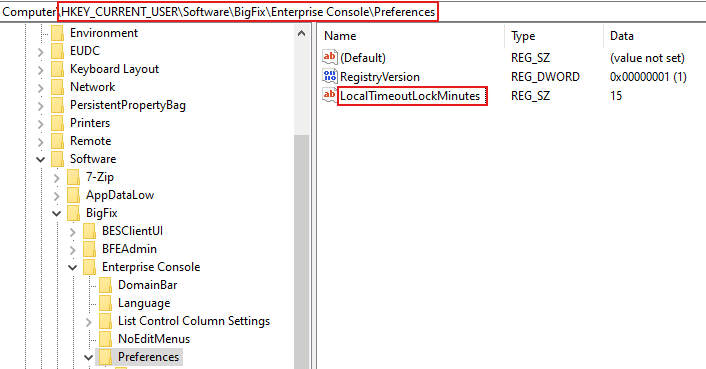Click the BigFix folder icon

[x=73, y=213]
